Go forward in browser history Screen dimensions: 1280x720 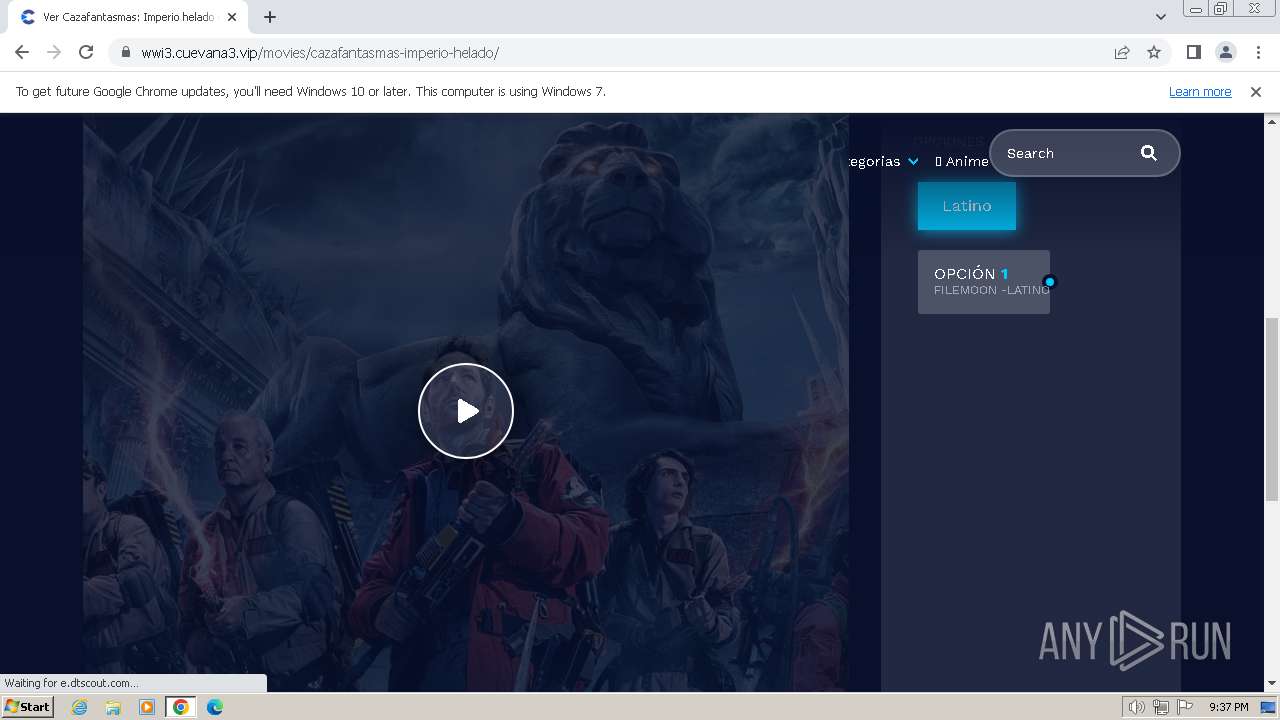click(x=54, y=52)
